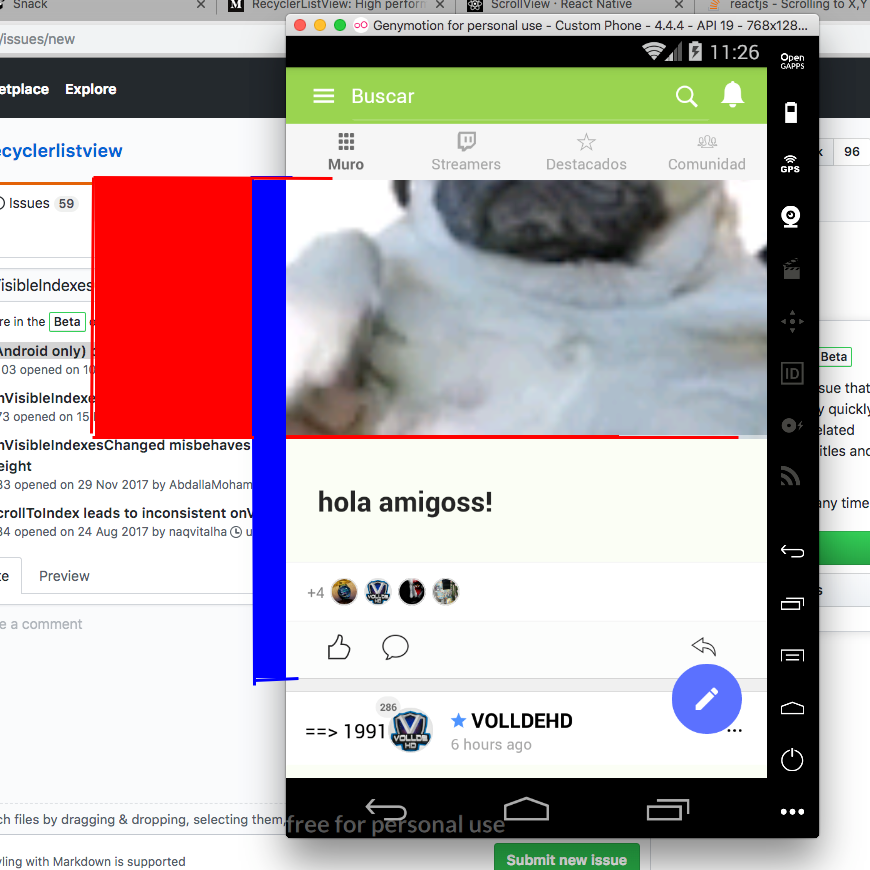The height and width of the screenshot is (870, 870).
Task: Open the dog post image
Action: [x=526, y=308]
